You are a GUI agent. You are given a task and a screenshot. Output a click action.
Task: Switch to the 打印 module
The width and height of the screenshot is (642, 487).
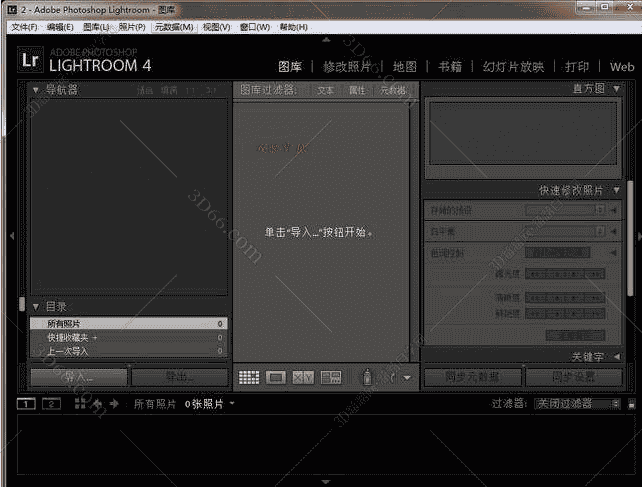[577, 67]
